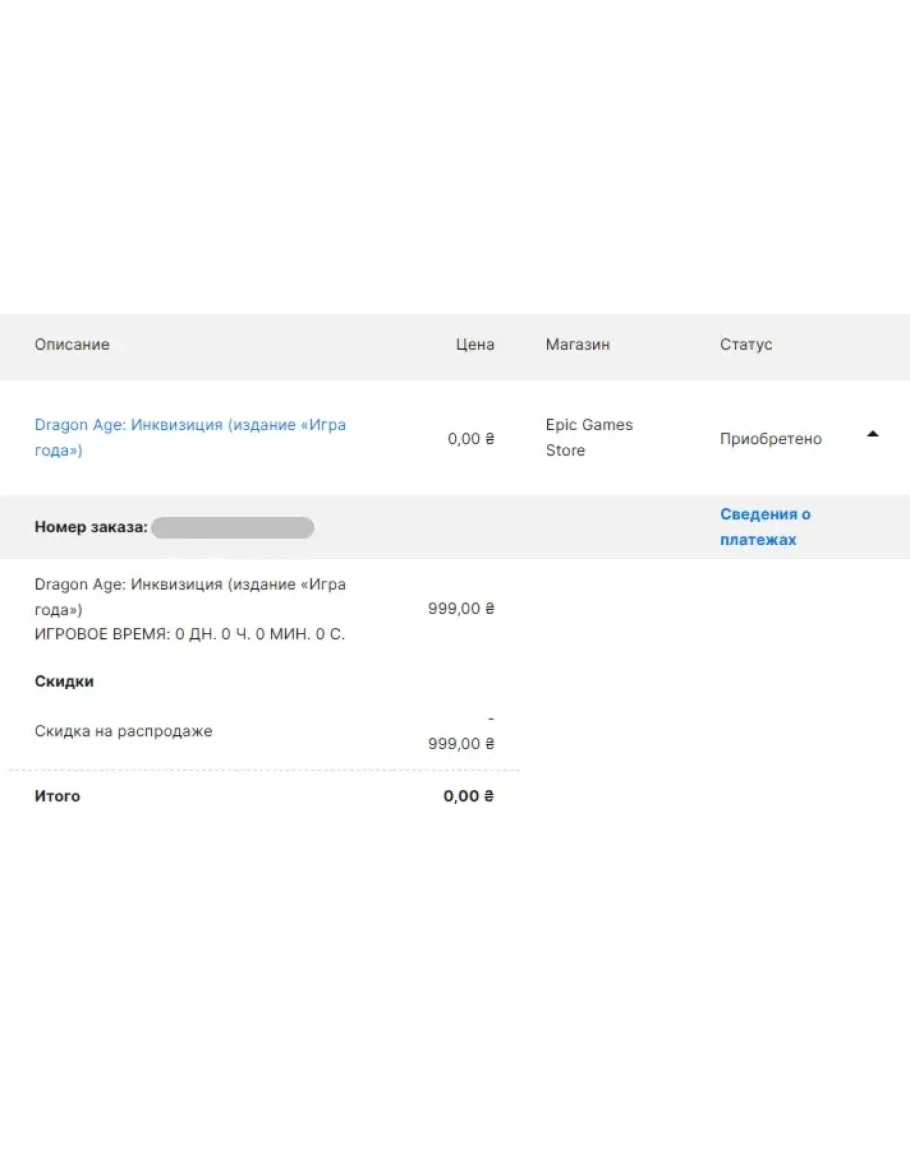910x1155 pixels.
Task: Click the 999,00 ₴ item price
Action: (461, 608)
